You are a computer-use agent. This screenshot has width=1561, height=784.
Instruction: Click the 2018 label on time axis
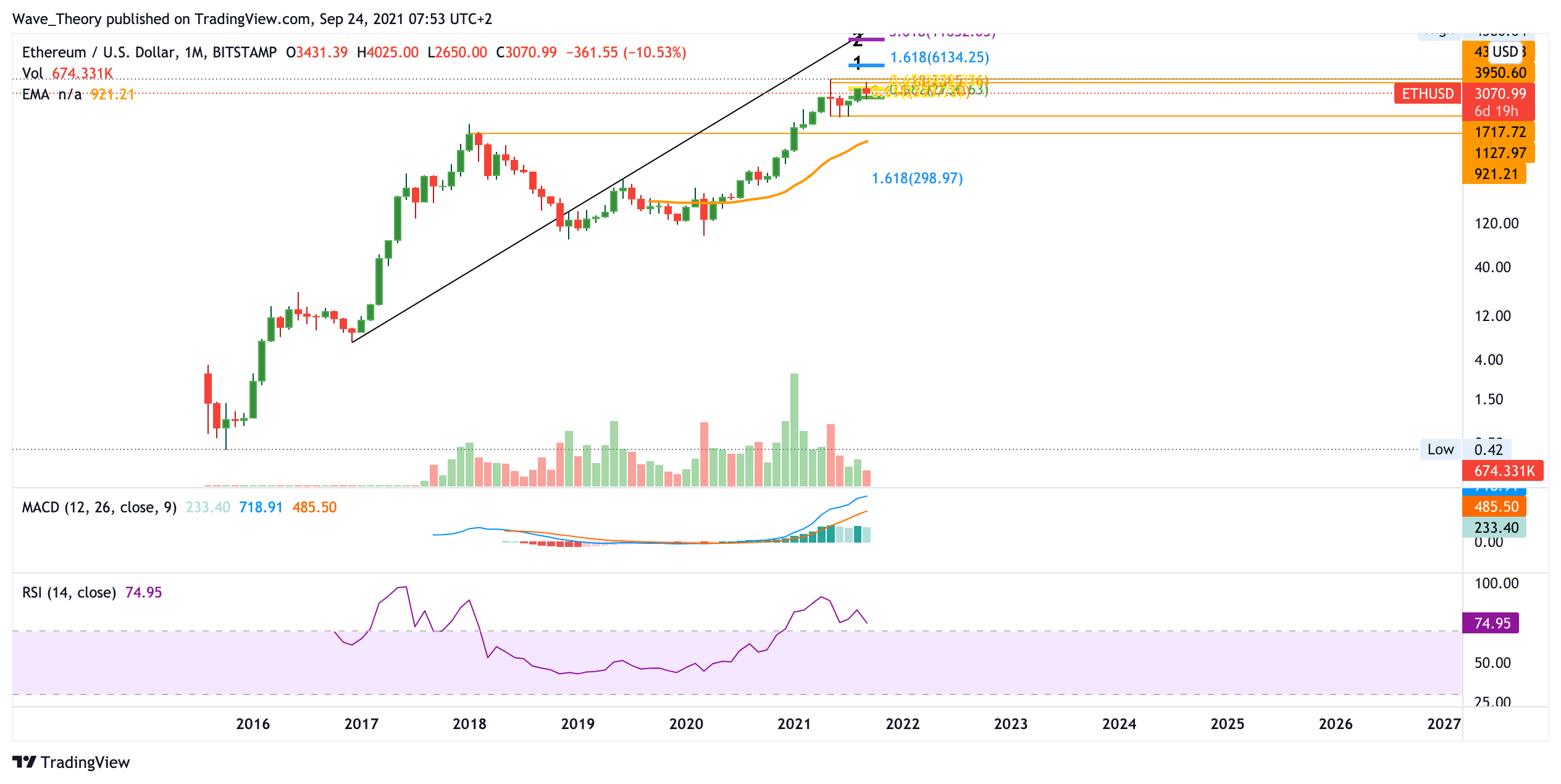click(469, 724)
